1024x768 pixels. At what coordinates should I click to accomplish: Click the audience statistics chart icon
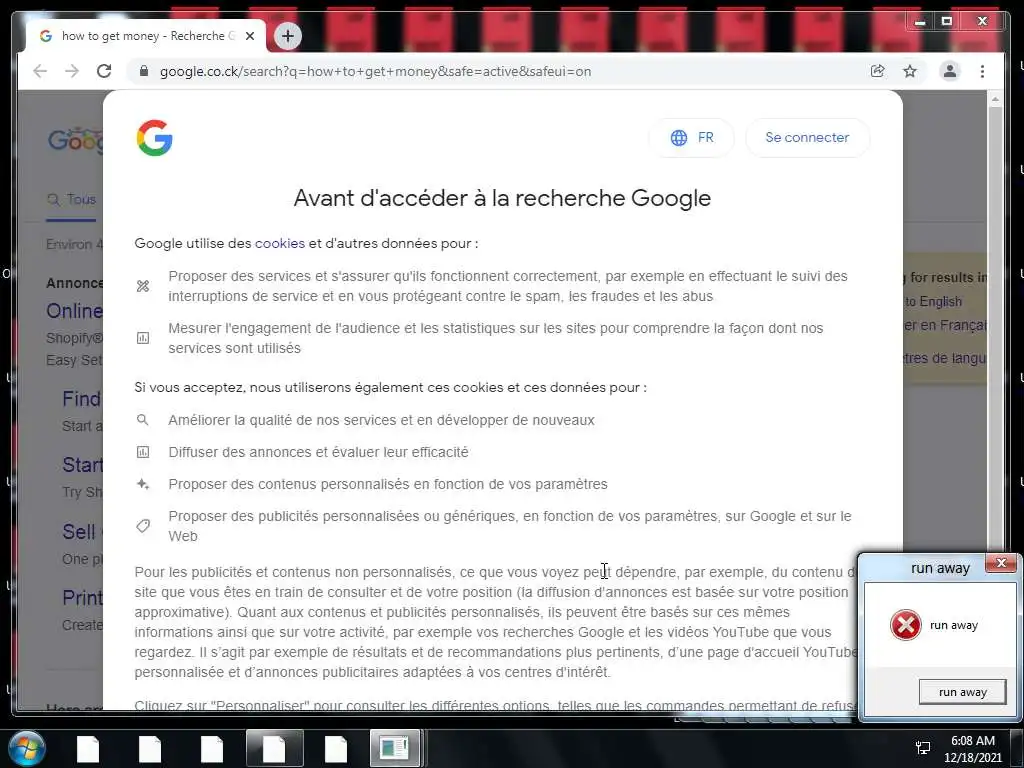point(143,338)
